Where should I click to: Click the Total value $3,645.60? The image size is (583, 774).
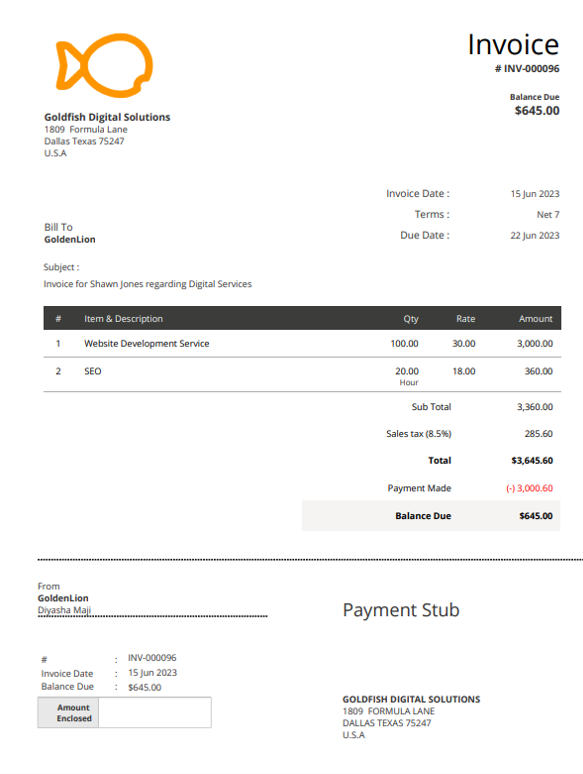coord(532,461)
